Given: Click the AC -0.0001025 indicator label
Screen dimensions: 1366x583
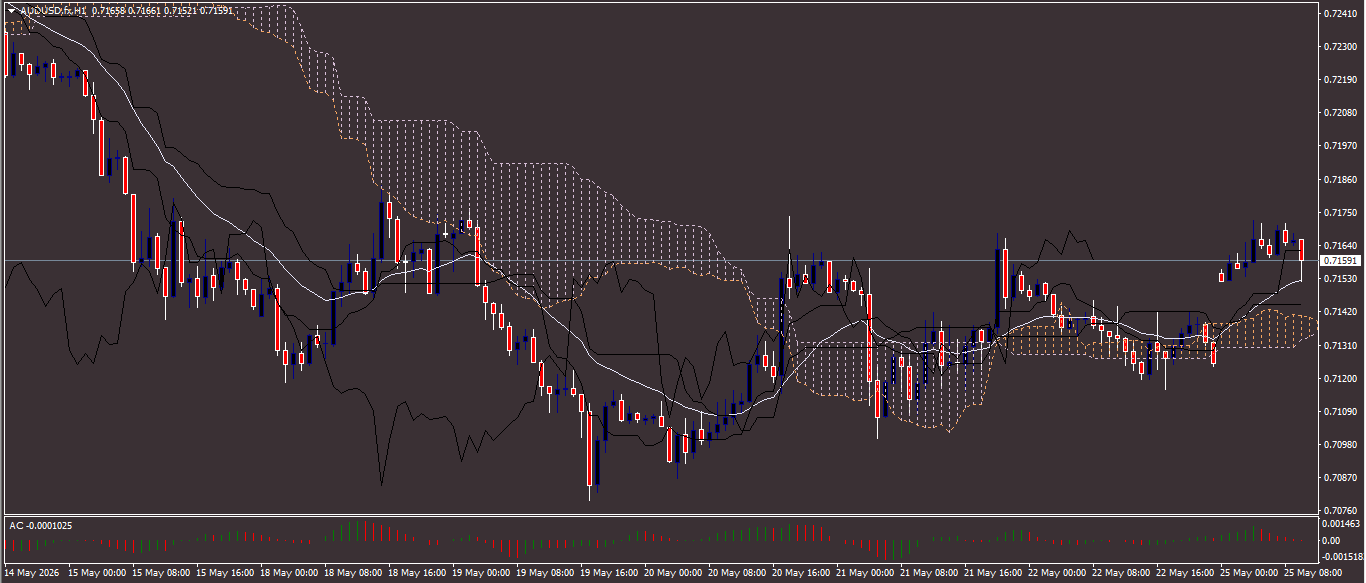Looking at the screenshot, I should tap(40, 525).
